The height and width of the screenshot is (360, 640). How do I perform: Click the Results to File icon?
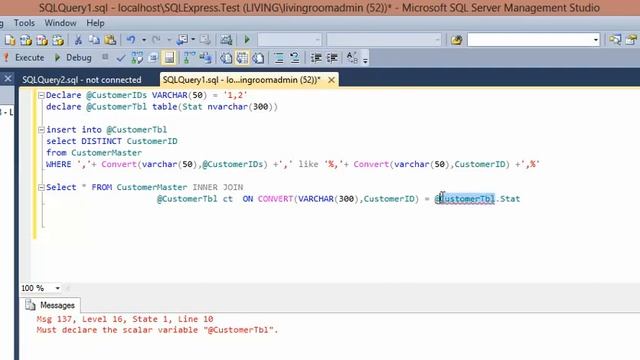(258, 58)
